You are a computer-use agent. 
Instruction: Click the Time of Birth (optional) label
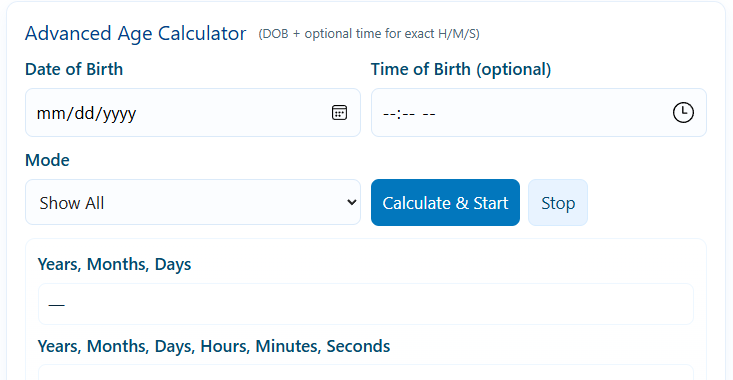point(461,69)
